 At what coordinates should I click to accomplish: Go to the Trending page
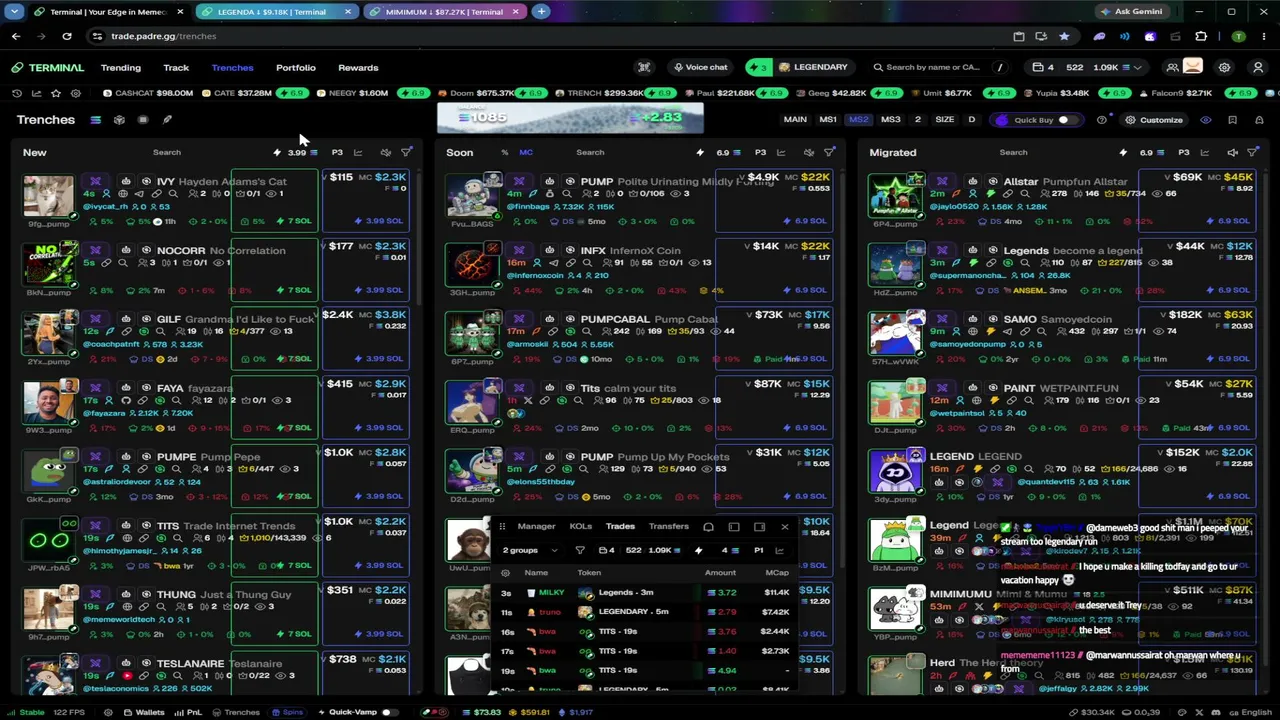coord(121,68)
